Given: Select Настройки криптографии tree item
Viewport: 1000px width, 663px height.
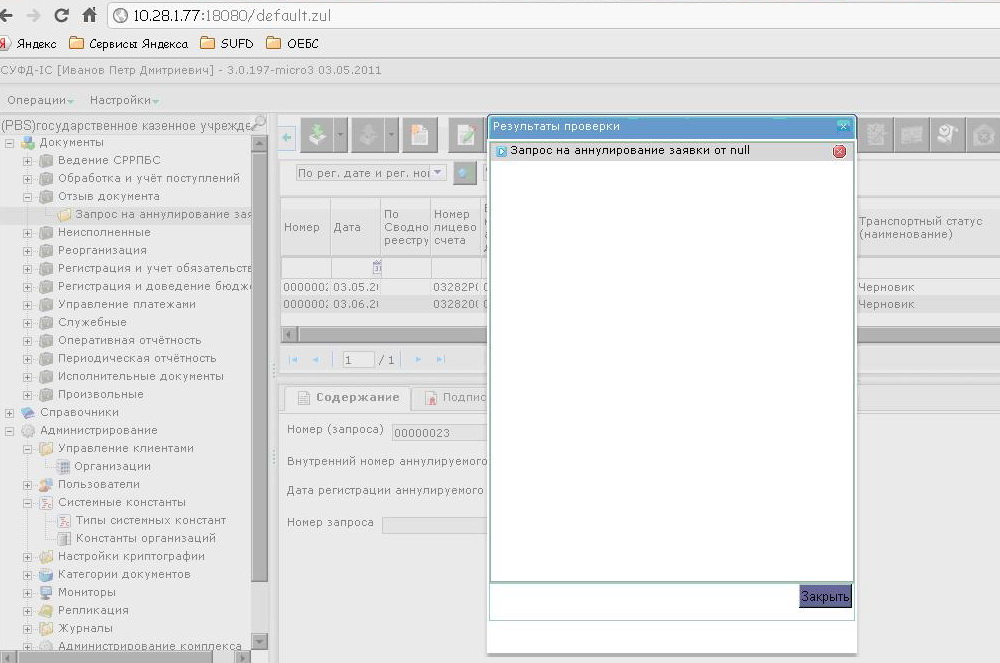Looking at the screenshot, I should click(x=131, y=556).
